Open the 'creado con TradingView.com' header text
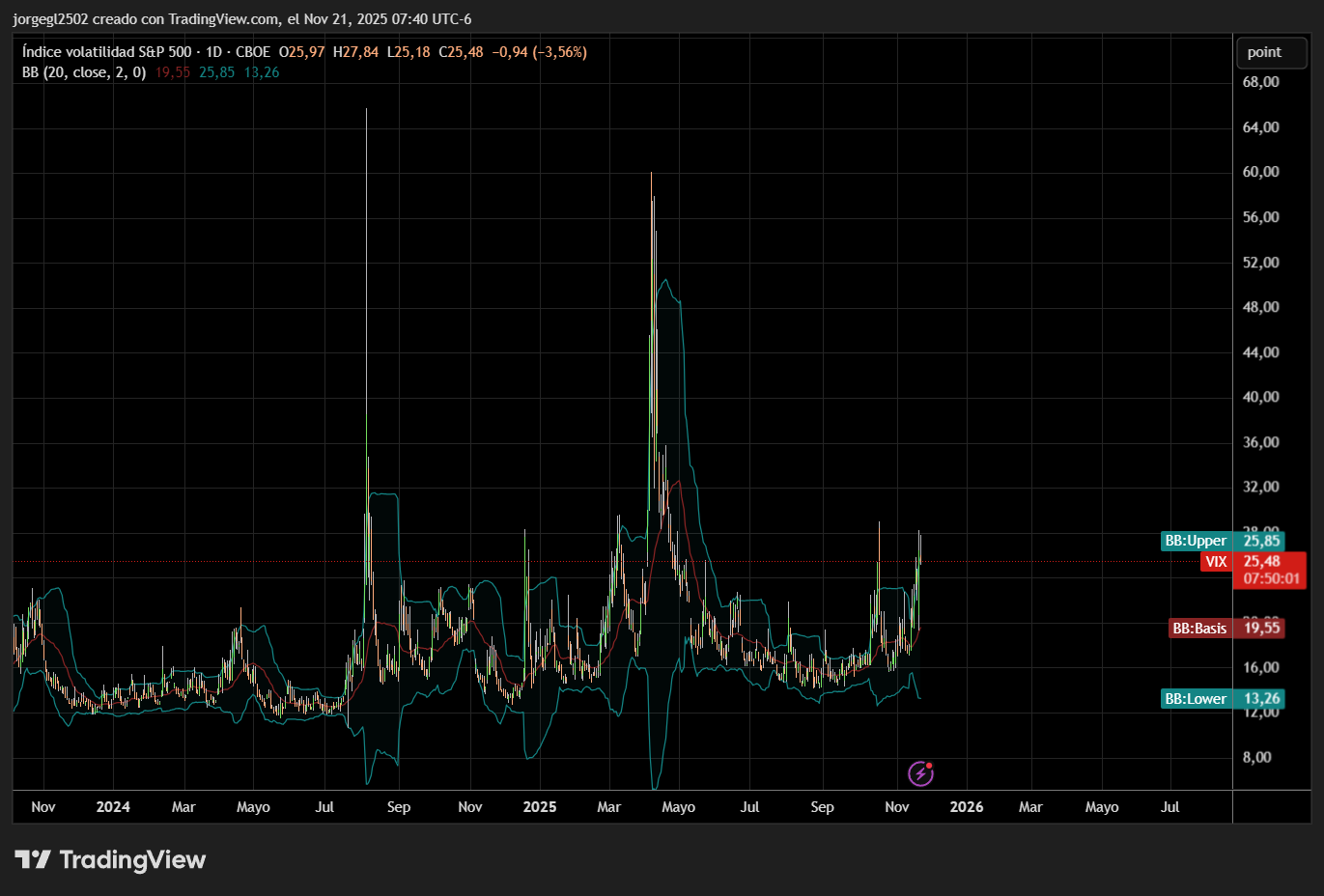 tap(185, 19)
